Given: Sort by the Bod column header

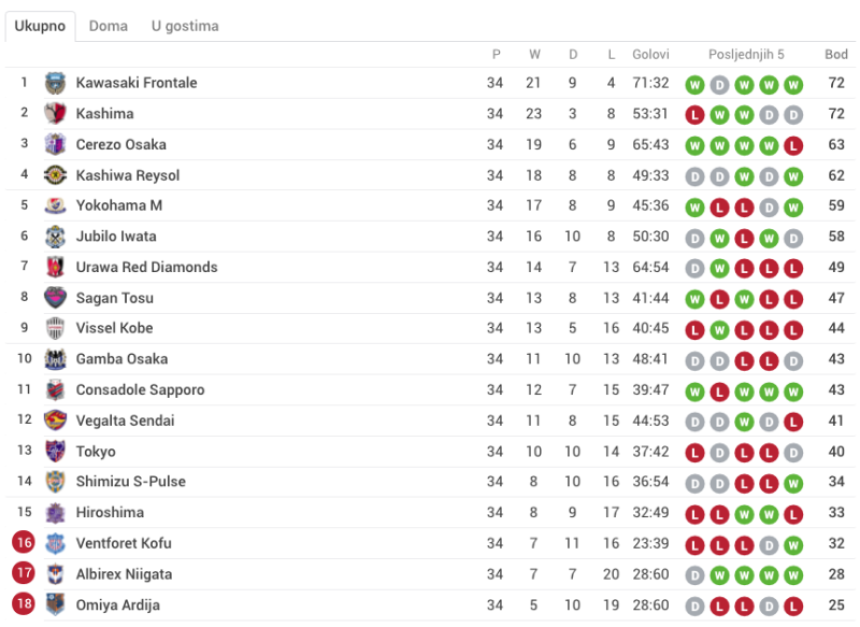Looking at the screenshot, I should coord(836,54).
